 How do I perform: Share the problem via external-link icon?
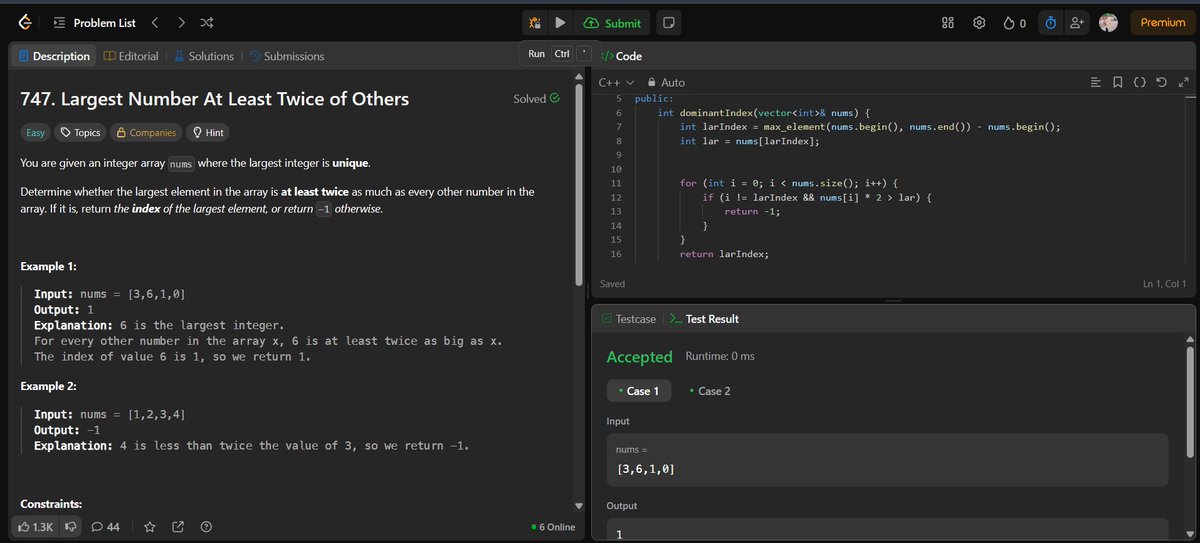pyautogui.click(x=178, y=526)
